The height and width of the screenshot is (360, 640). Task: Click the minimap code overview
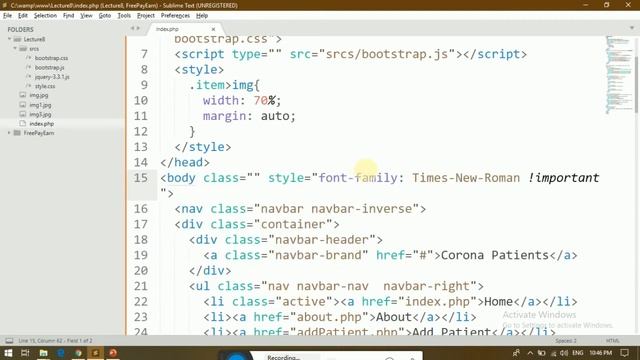click(x=618, y=75)
